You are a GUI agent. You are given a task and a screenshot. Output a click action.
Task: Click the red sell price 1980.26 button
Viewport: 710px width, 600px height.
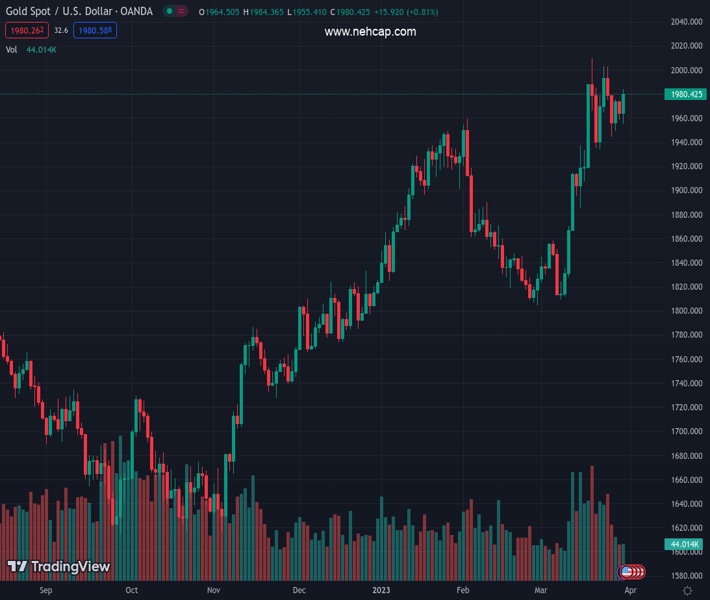(24, 30)
